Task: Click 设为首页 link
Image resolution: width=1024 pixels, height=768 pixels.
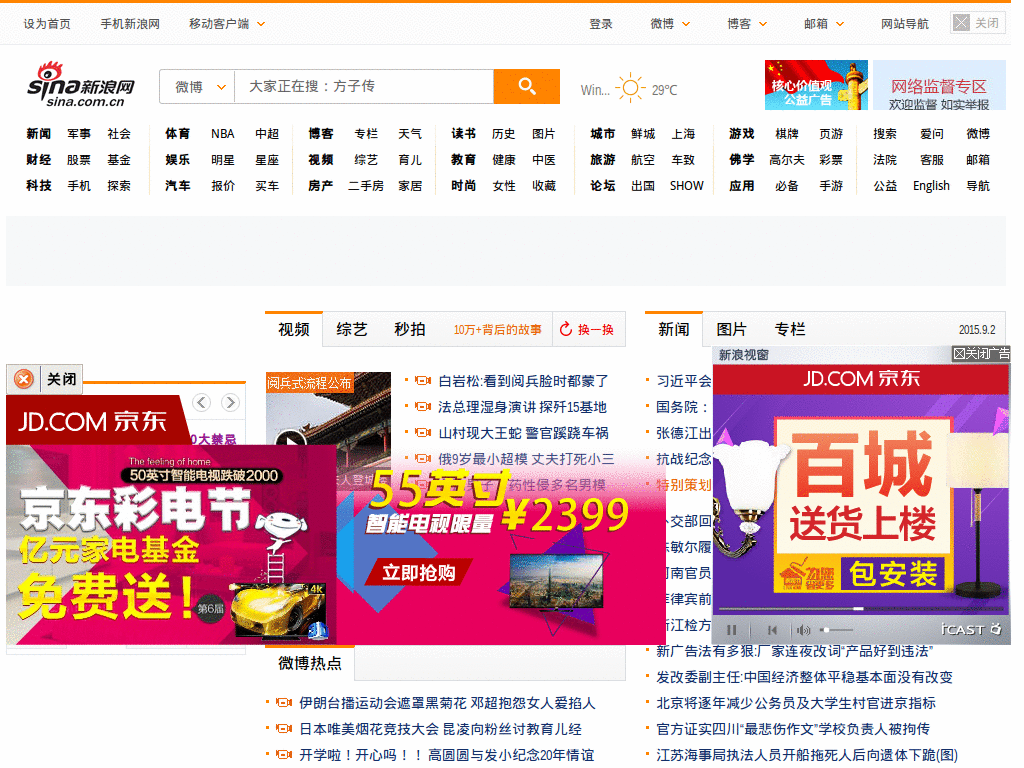Action: click(x=47, y=24)
